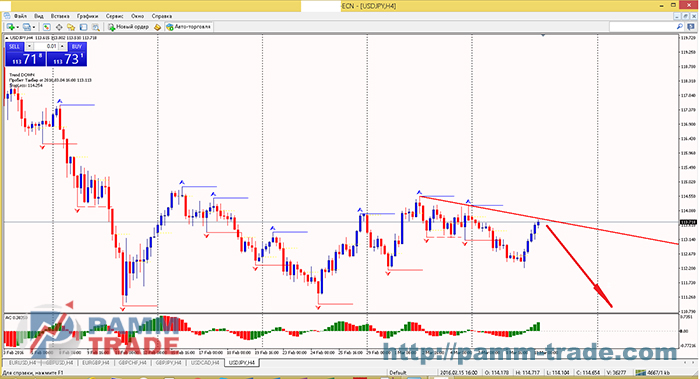The height and width of the screenshot is (379, 700).
Task: Open the Графики menu
Action: [x=87, y=16]
